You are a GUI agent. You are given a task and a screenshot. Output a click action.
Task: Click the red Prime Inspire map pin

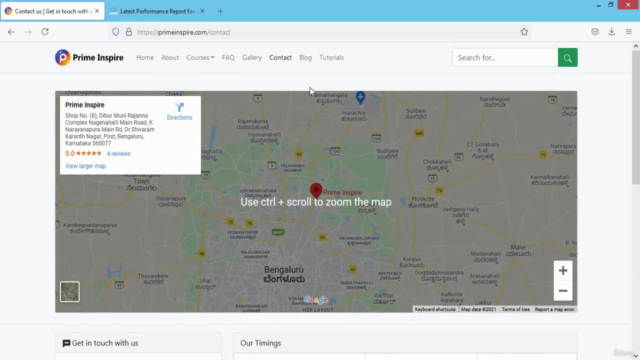[316, 191]
